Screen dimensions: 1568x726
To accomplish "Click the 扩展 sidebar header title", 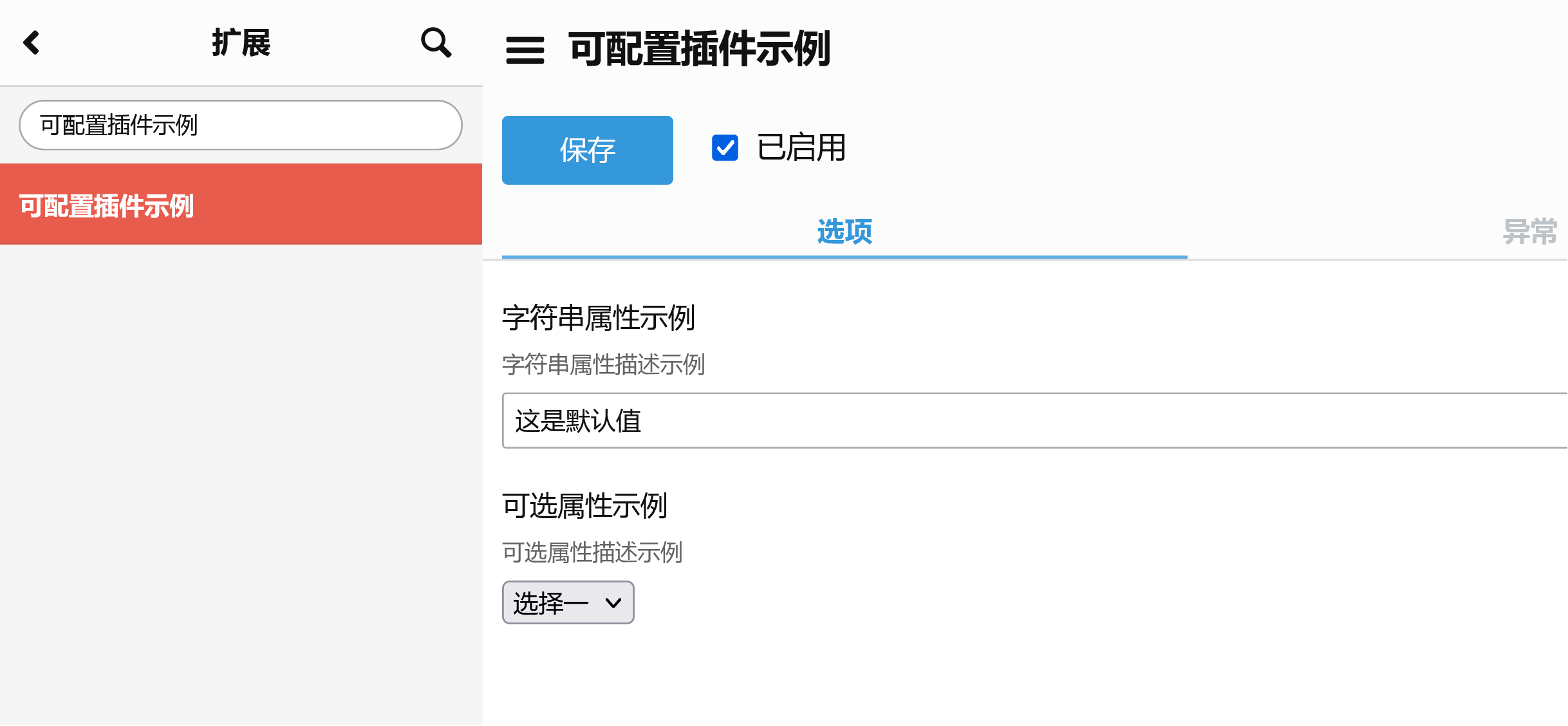I will tap(241, 43).
